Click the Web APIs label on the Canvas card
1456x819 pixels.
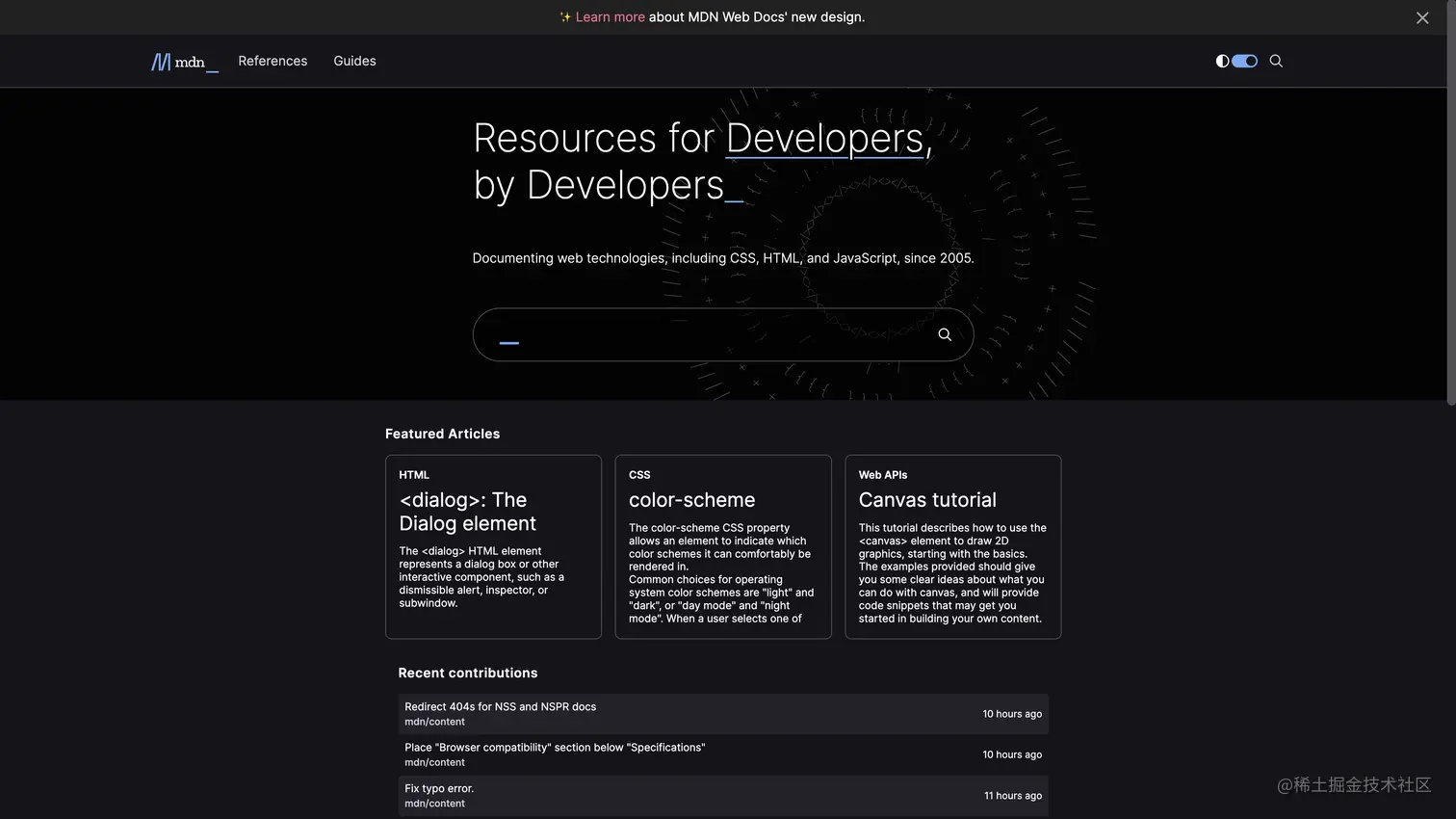click(882, 474)
